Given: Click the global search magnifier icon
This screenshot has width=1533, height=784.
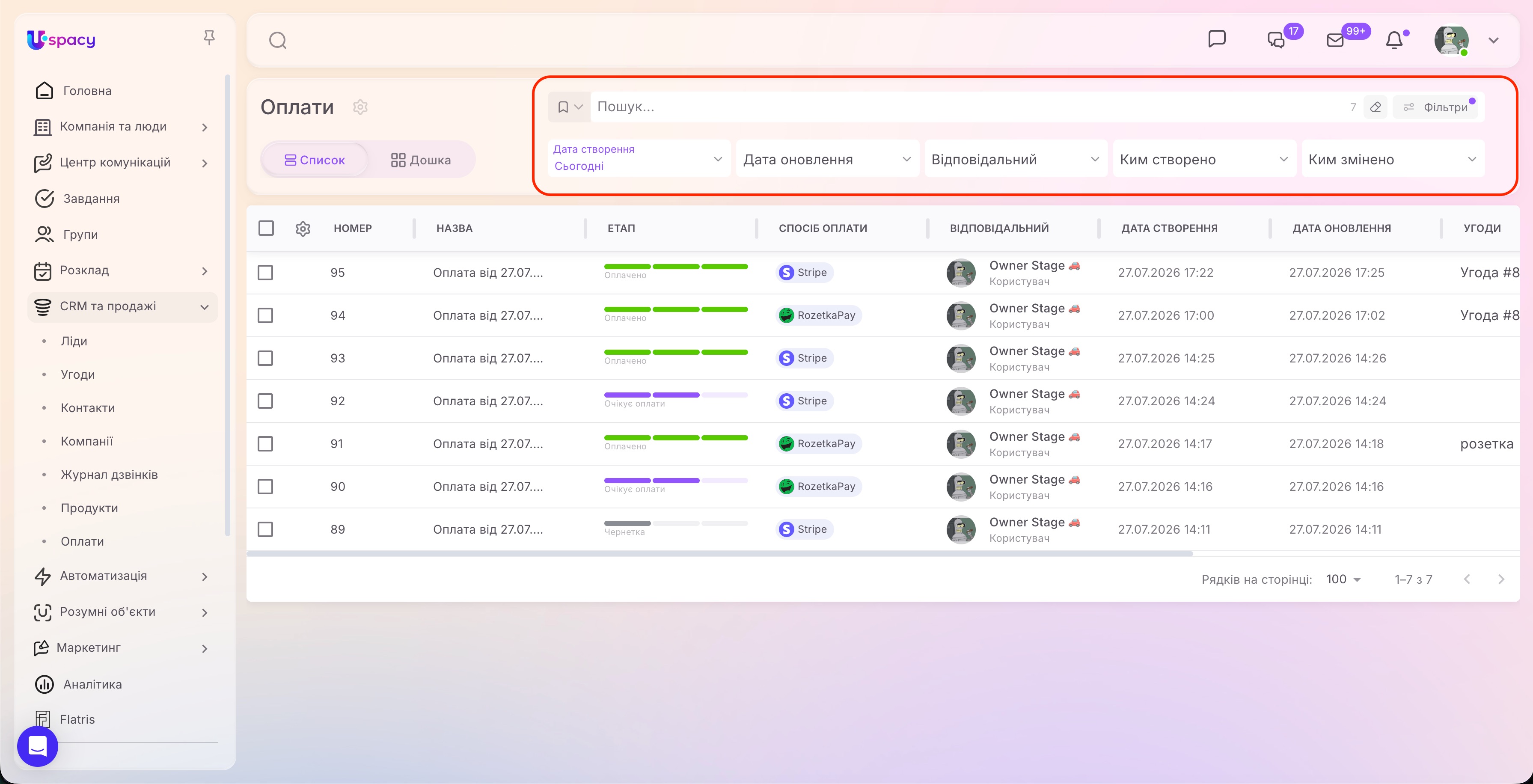Looking at the screenshot, I should (278, 41).
